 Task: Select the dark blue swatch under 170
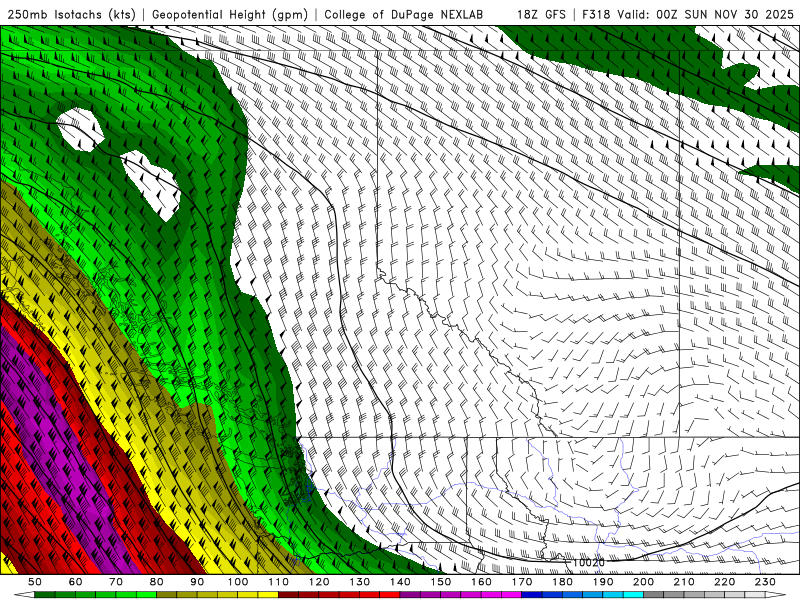click(531, 594)
